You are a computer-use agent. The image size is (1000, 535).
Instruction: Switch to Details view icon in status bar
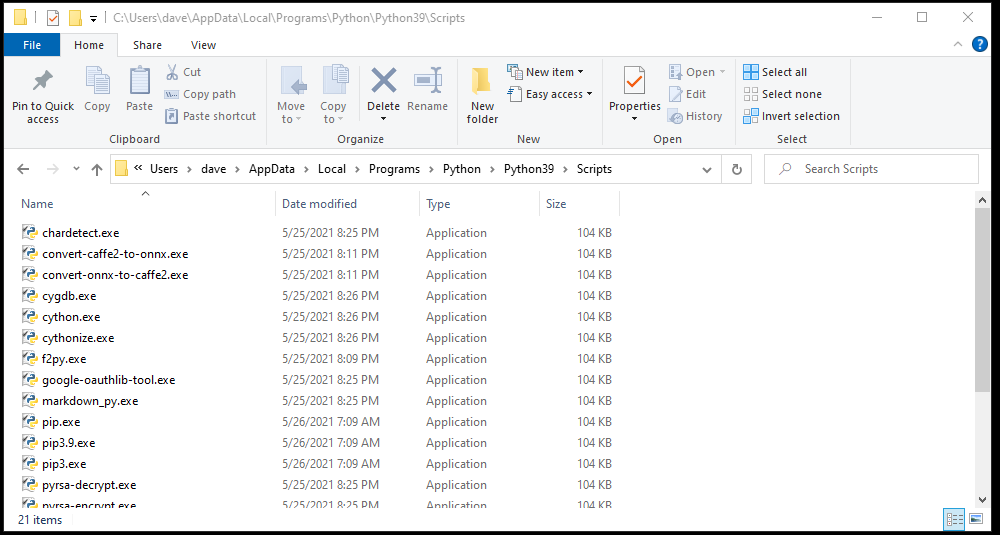[954, 518]
